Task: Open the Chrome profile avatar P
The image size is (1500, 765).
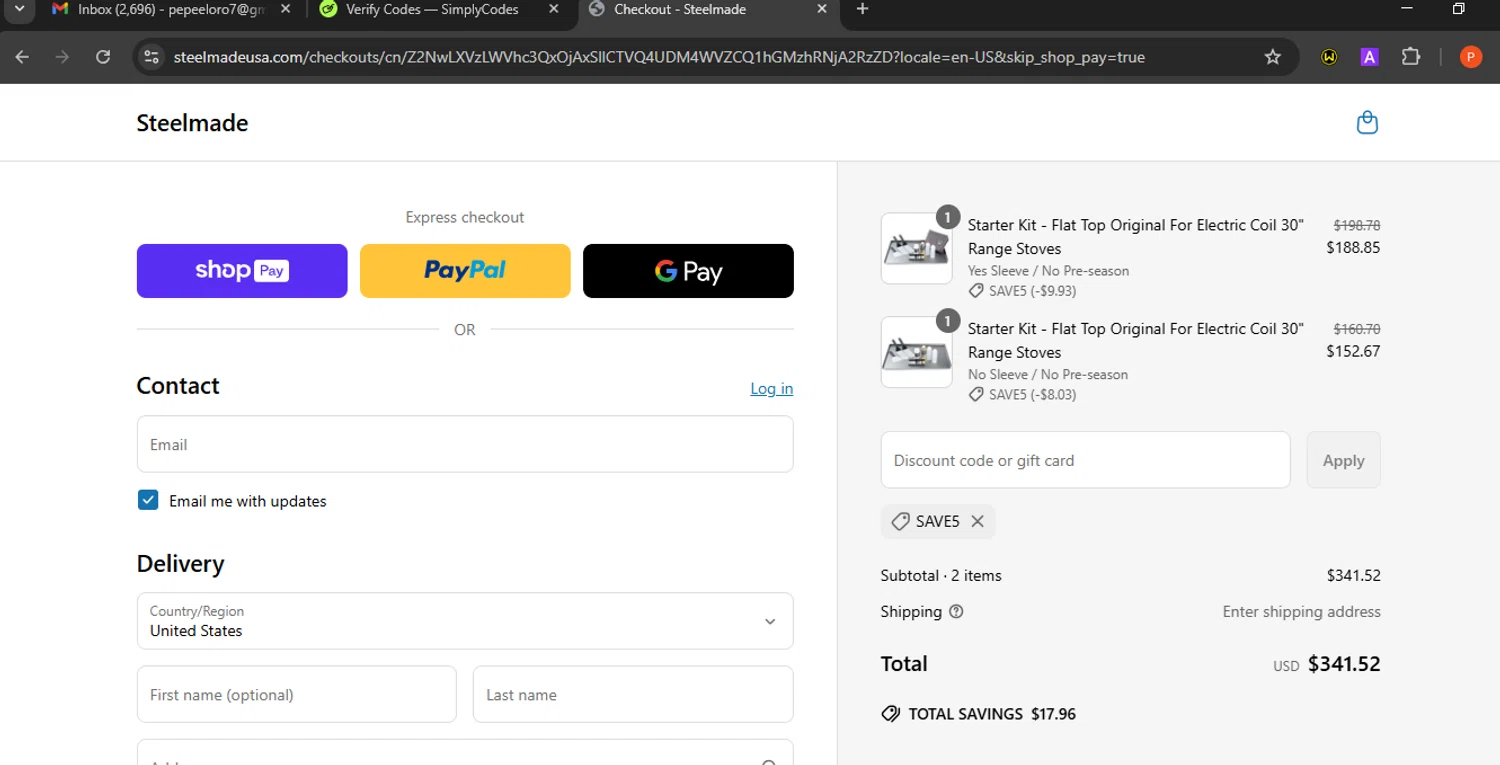Action: pyautogui.click(x=1470, y=57)
